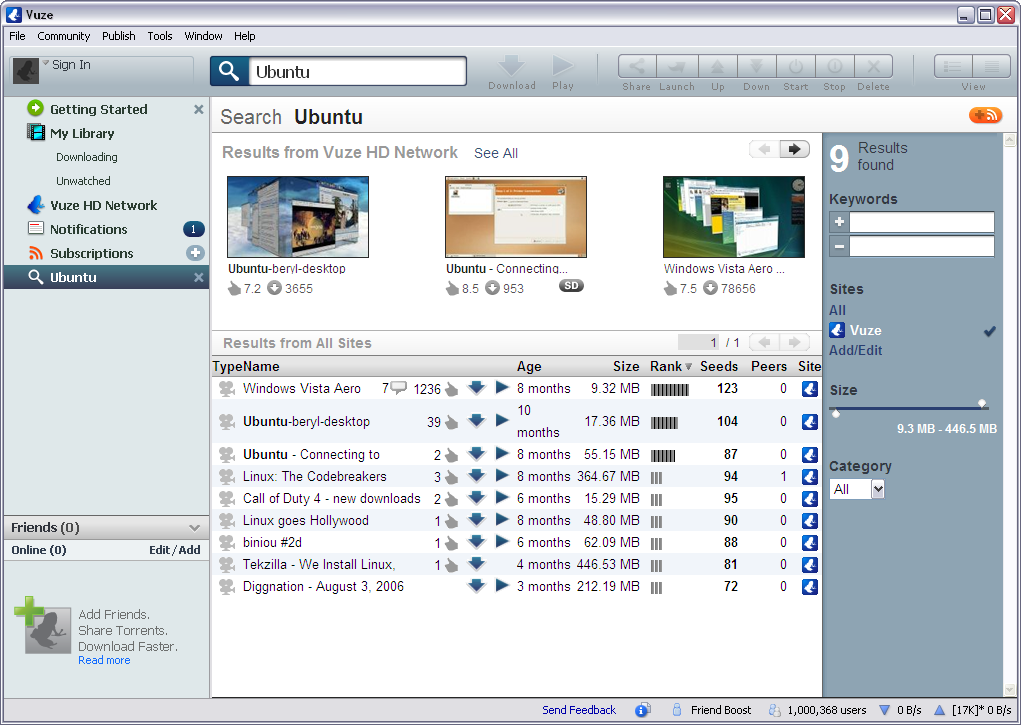The width and height of the screenshot is (1021, 725).
Task: Click the Edit/Add friends link
Action: (175, 550)
